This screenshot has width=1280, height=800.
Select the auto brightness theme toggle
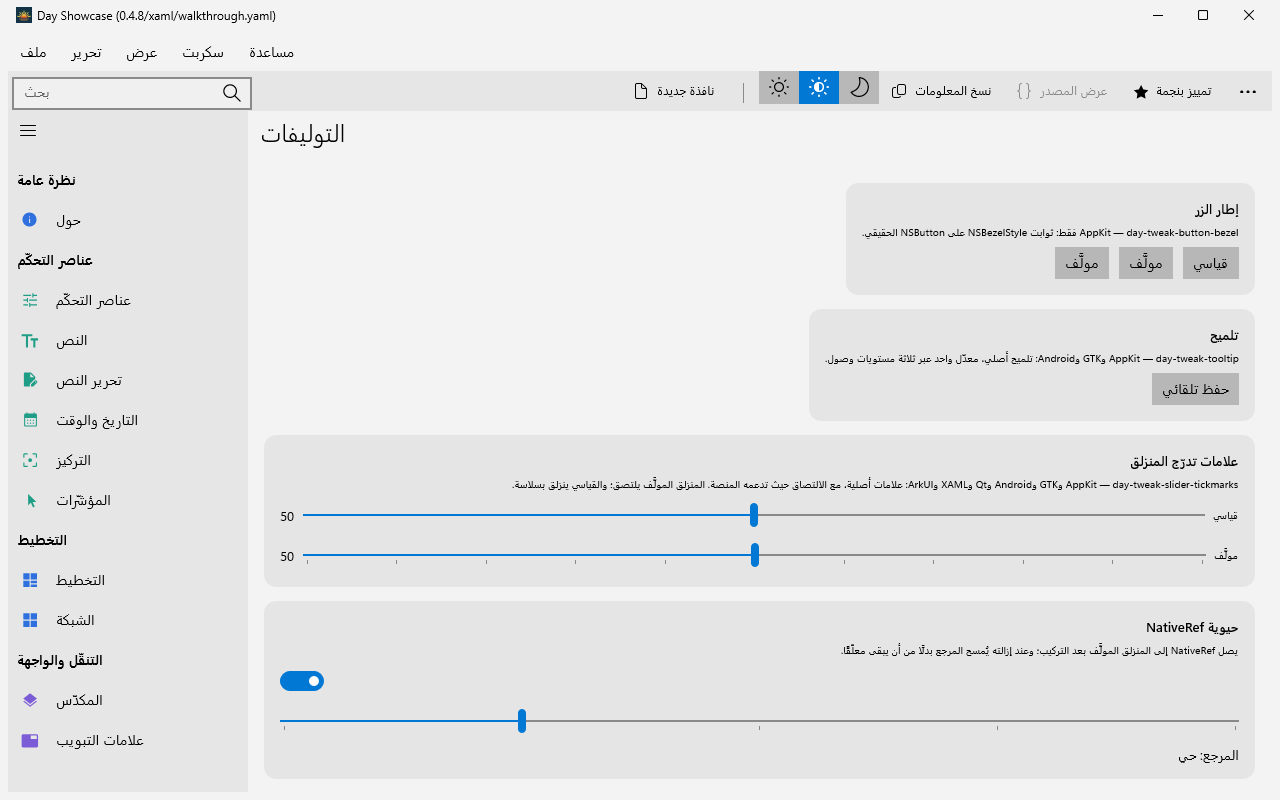click(819, 88)
